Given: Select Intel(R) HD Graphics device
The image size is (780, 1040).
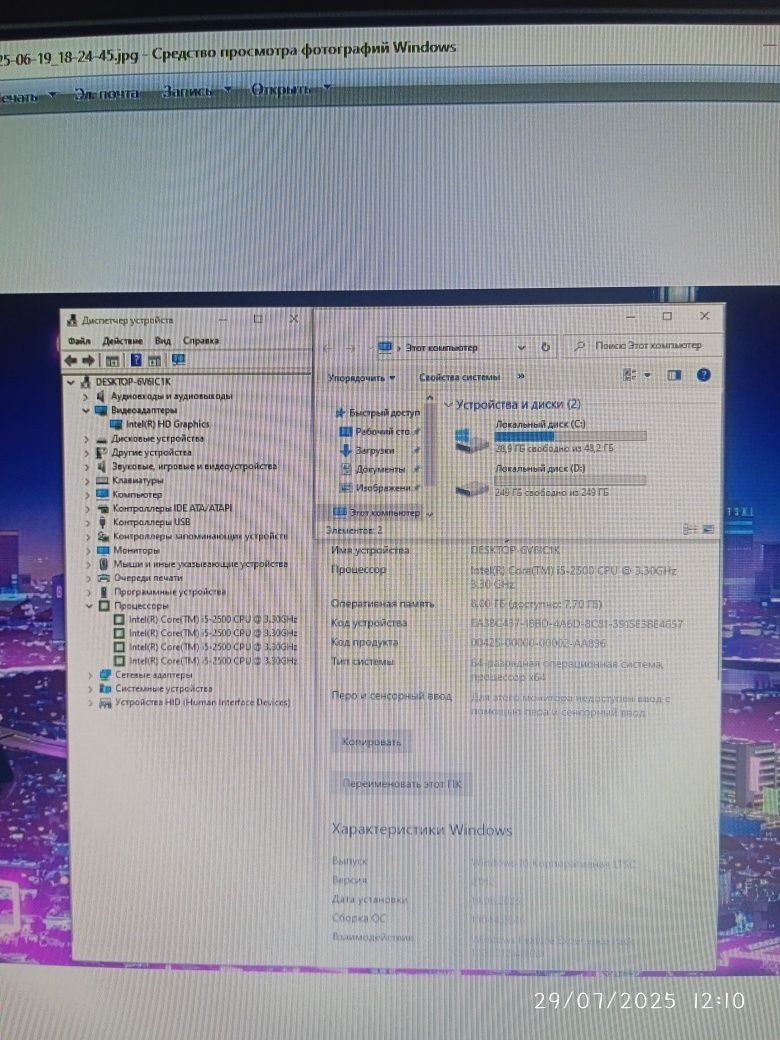Looking at the screenshot, I should pos(167,424).
